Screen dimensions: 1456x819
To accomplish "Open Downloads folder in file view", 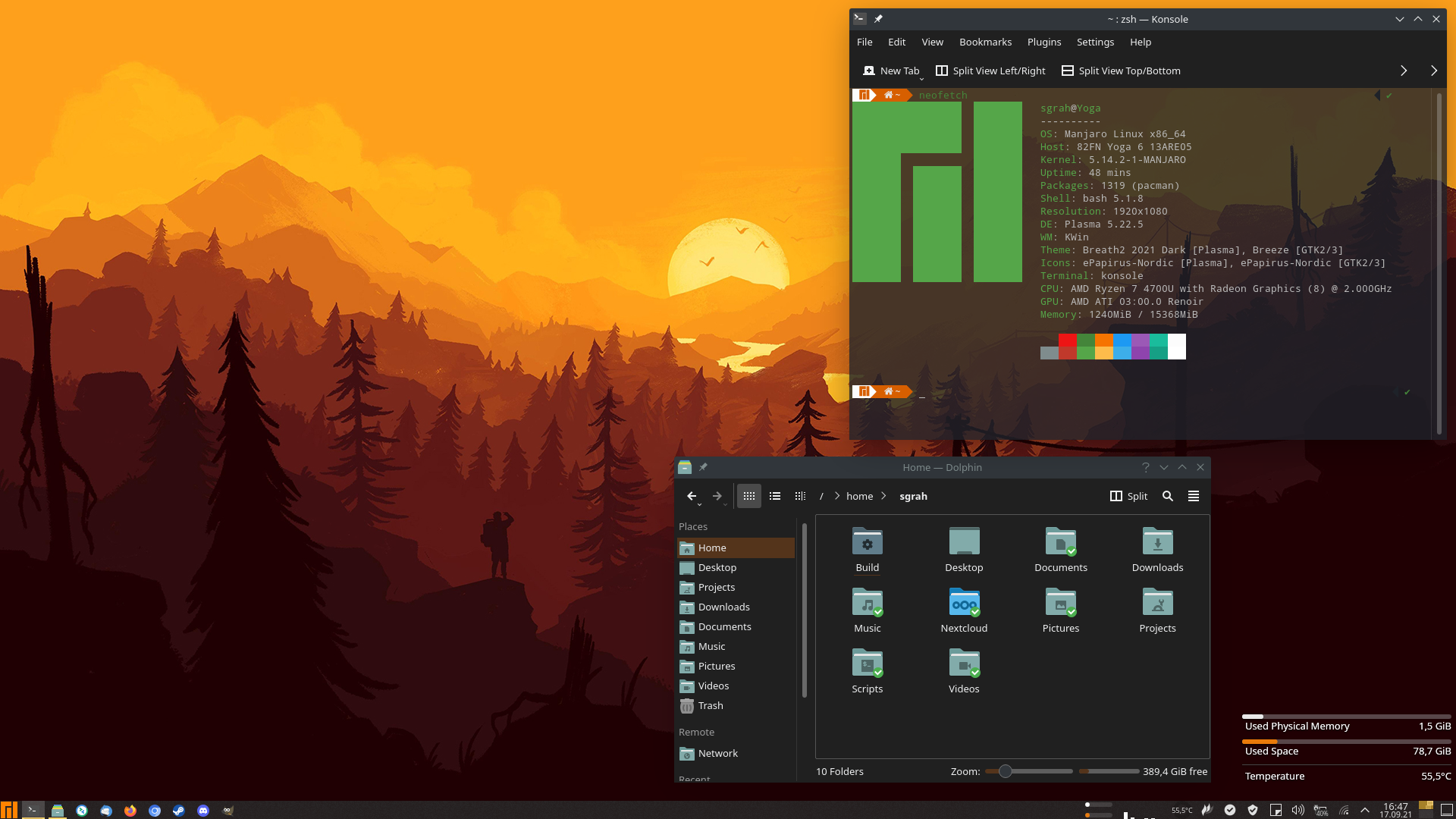I will point(1157,549).
